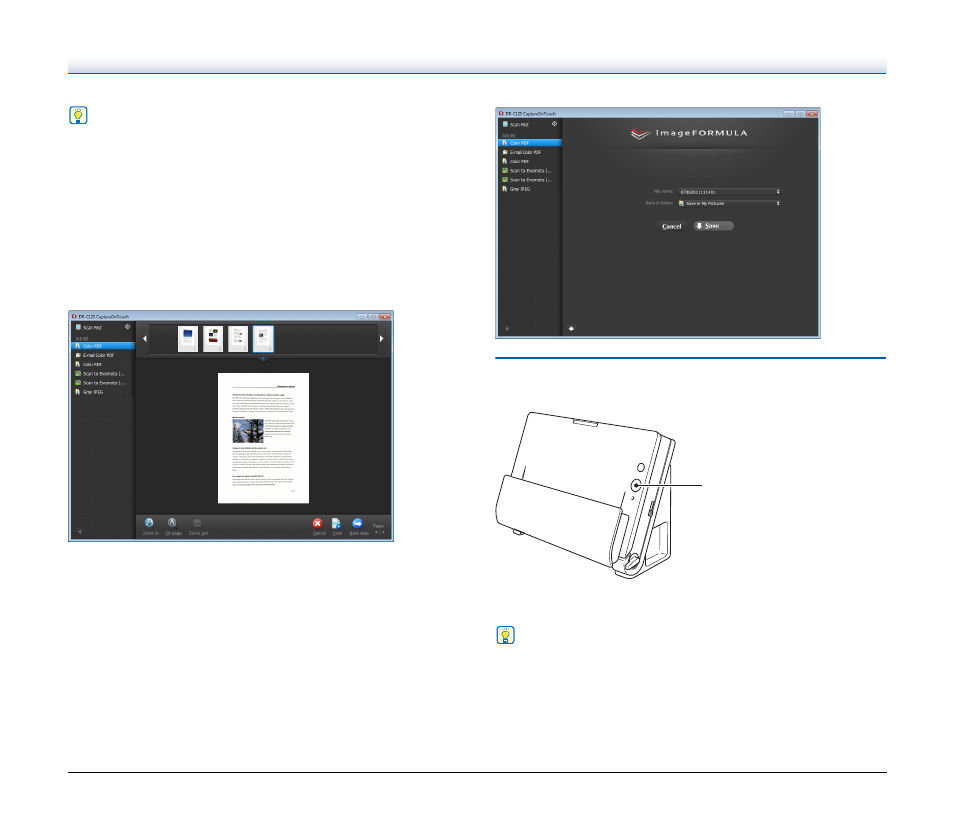
Task: Select highlighted Color PDF job in save window
Action: tap(530, 142)
